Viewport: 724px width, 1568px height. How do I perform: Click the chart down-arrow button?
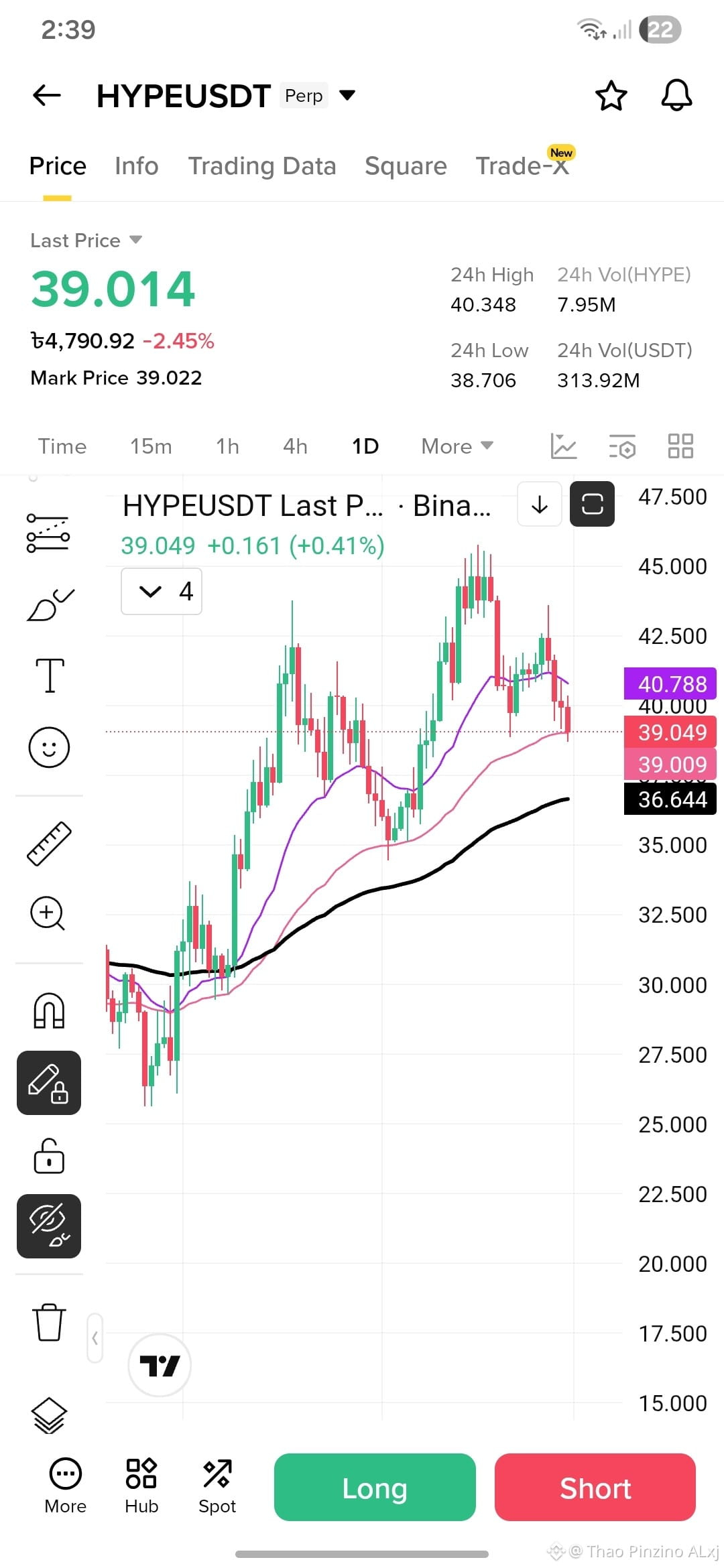(540, 504)
